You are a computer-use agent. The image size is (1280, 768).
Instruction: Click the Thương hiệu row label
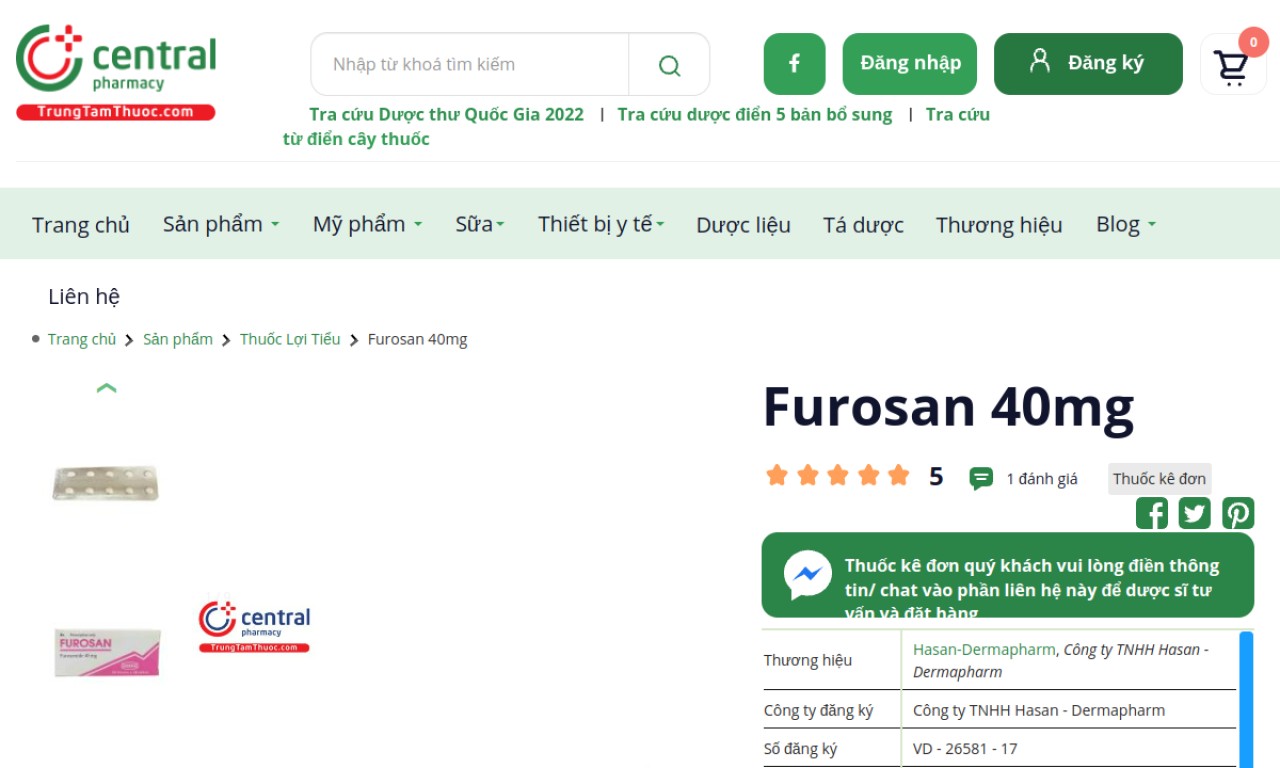[x=808, y=660]
